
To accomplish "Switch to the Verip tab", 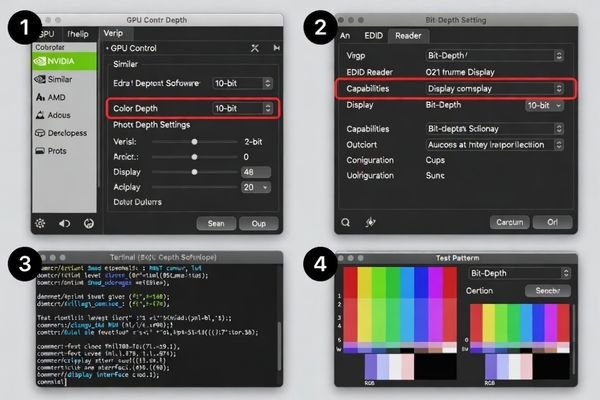I will click(116, 33).
